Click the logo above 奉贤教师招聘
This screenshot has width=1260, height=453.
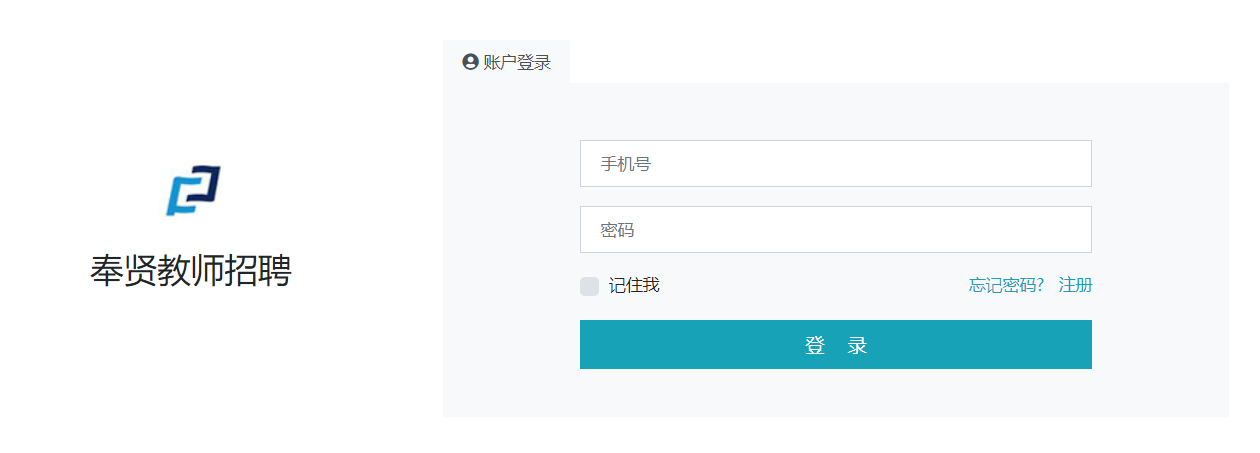(192, 190)
